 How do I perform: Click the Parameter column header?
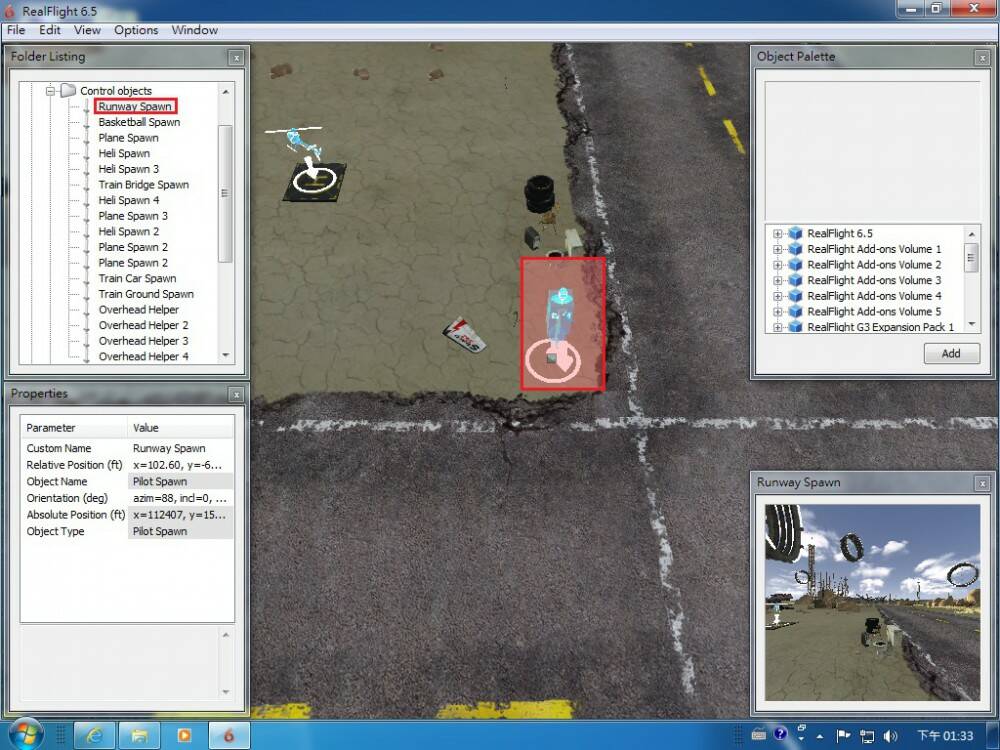(73, 428)
